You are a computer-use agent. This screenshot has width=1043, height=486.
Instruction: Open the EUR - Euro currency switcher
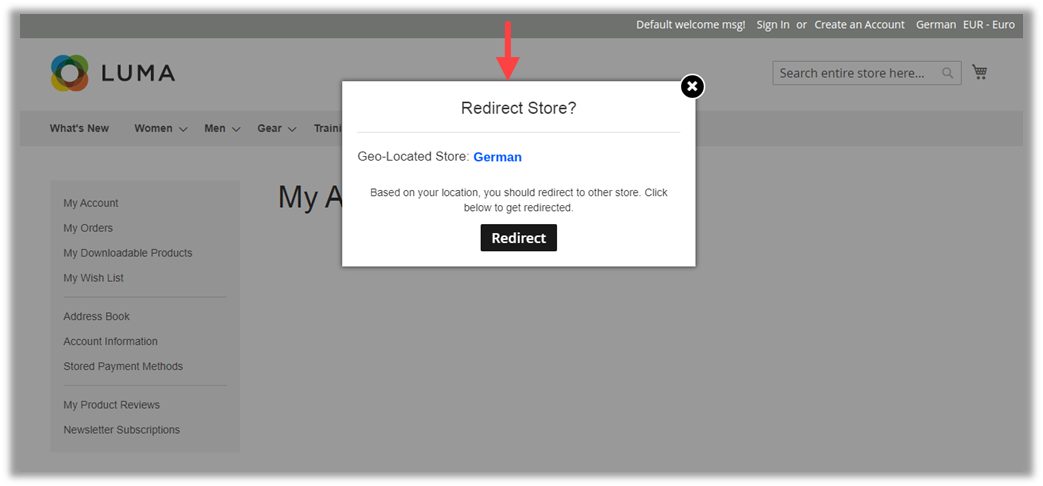tap(988, 25)
